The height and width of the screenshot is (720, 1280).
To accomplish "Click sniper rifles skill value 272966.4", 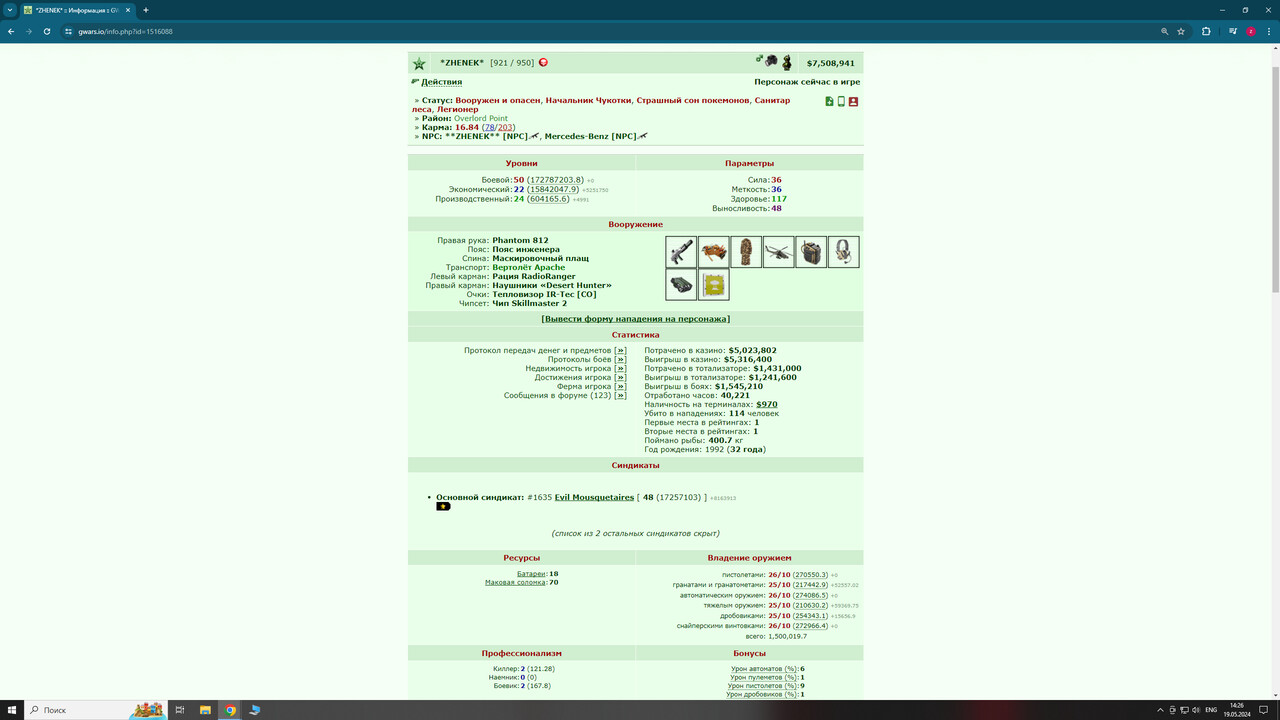I will tap(811, 626).
